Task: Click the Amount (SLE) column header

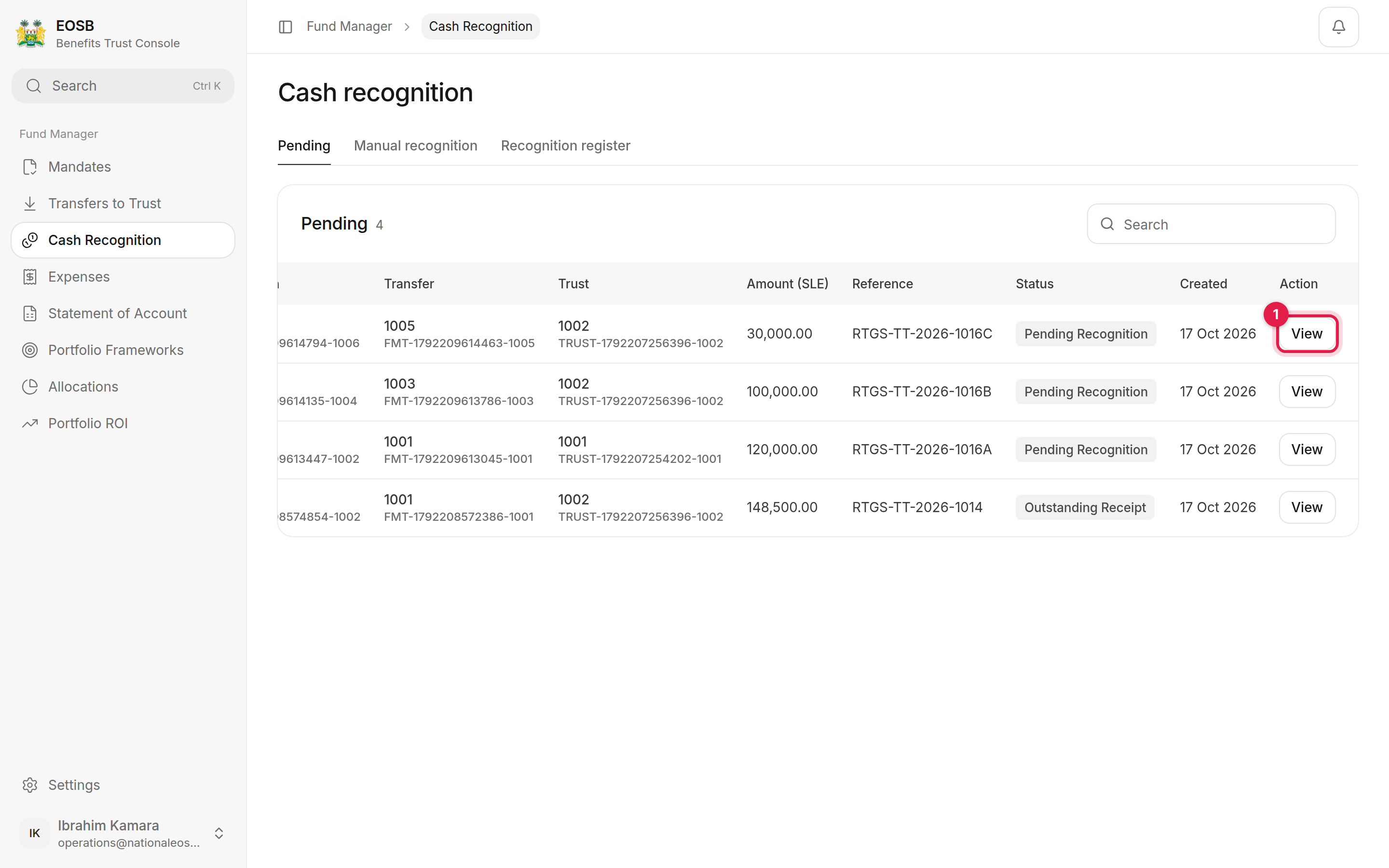Action: click(x=788, y=284)
